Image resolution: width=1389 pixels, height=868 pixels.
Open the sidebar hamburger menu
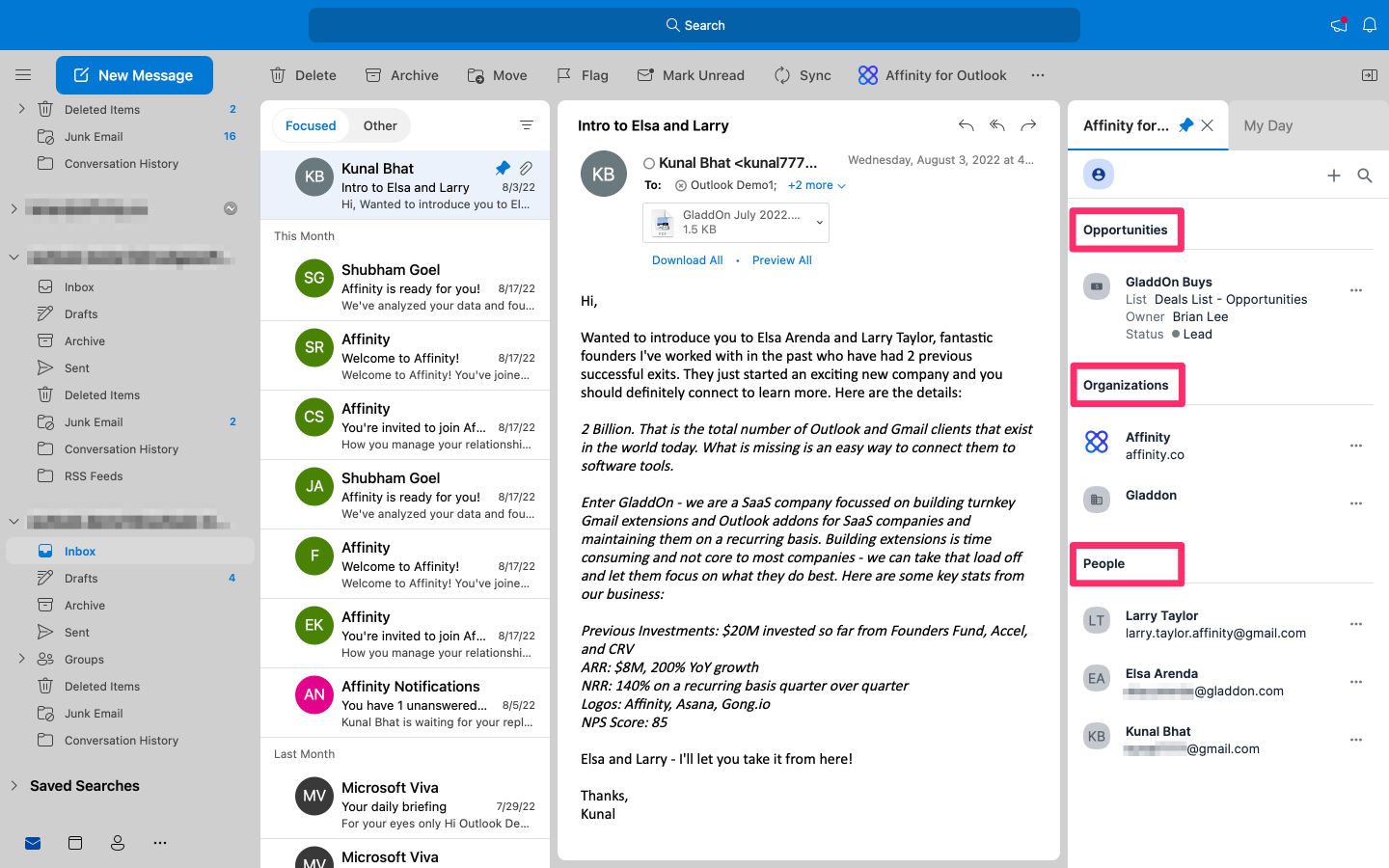pyautogui.click(x=23, y=75)
